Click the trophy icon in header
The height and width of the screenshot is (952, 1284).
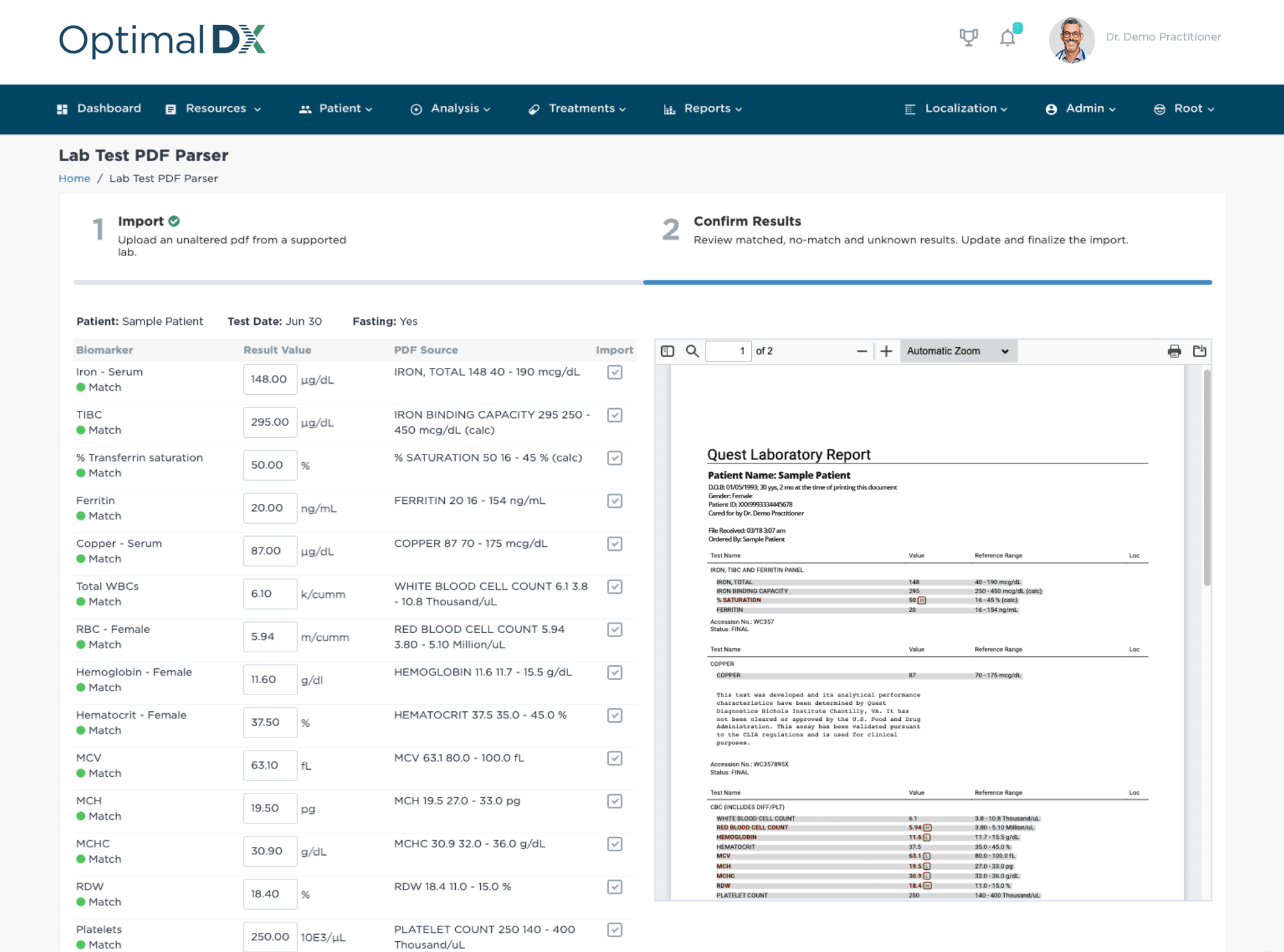pyautogui.click(x=968, y=37)
